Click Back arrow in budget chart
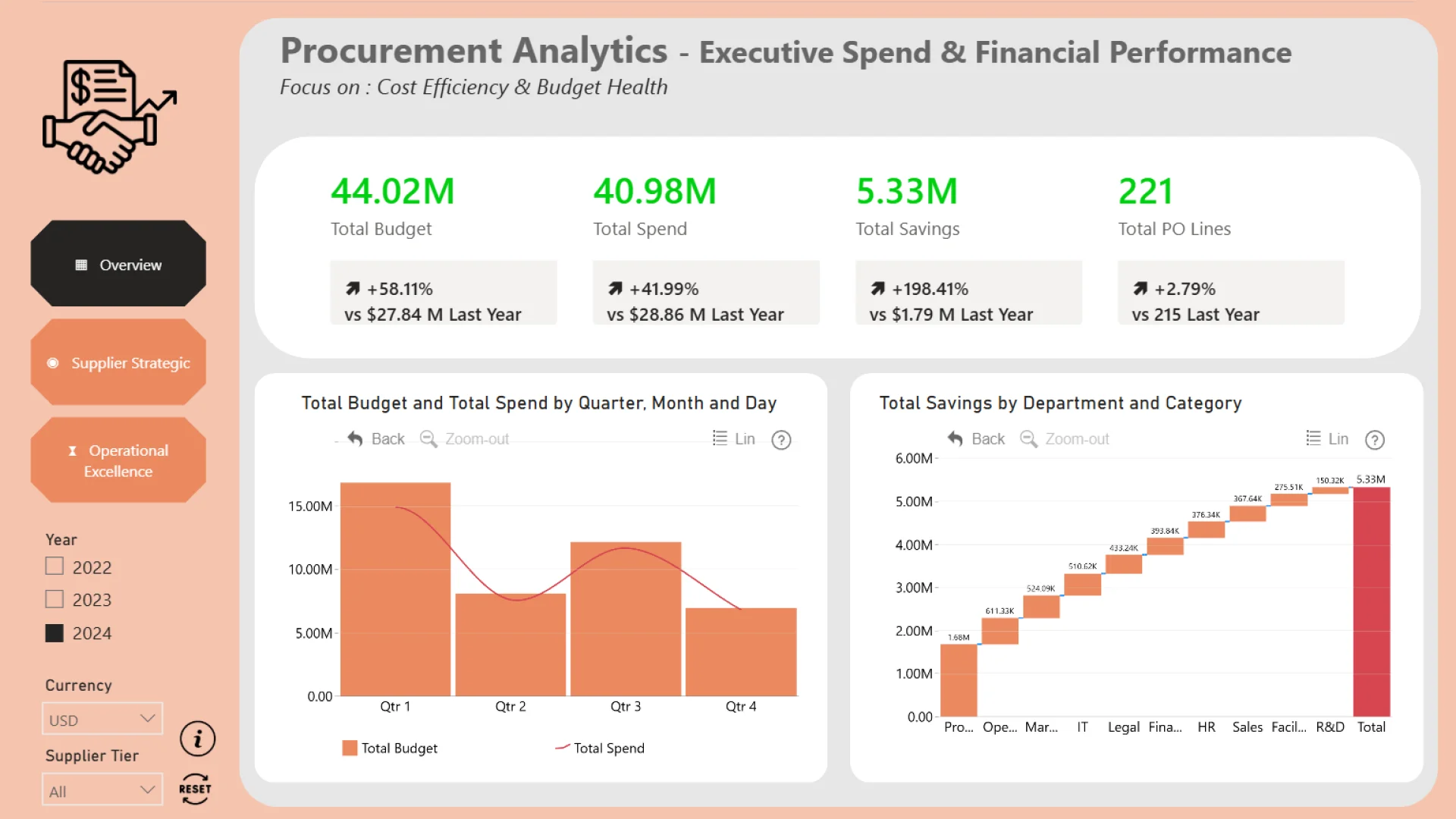Image resolution: width=1456 pixels, height=819 pixels. [355, 439]
